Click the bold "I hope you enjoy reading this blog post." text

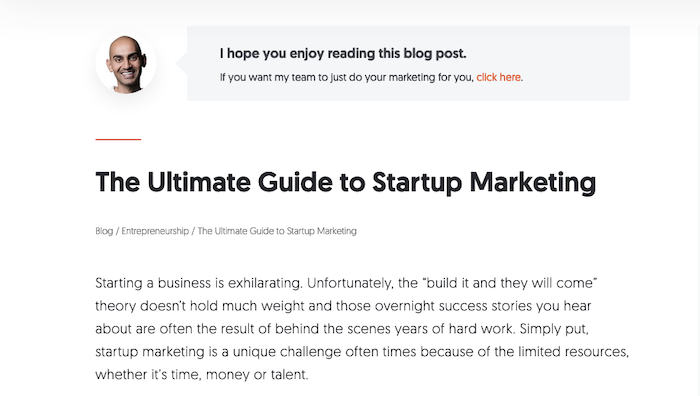pyautogui.click(x=343, y=54)
